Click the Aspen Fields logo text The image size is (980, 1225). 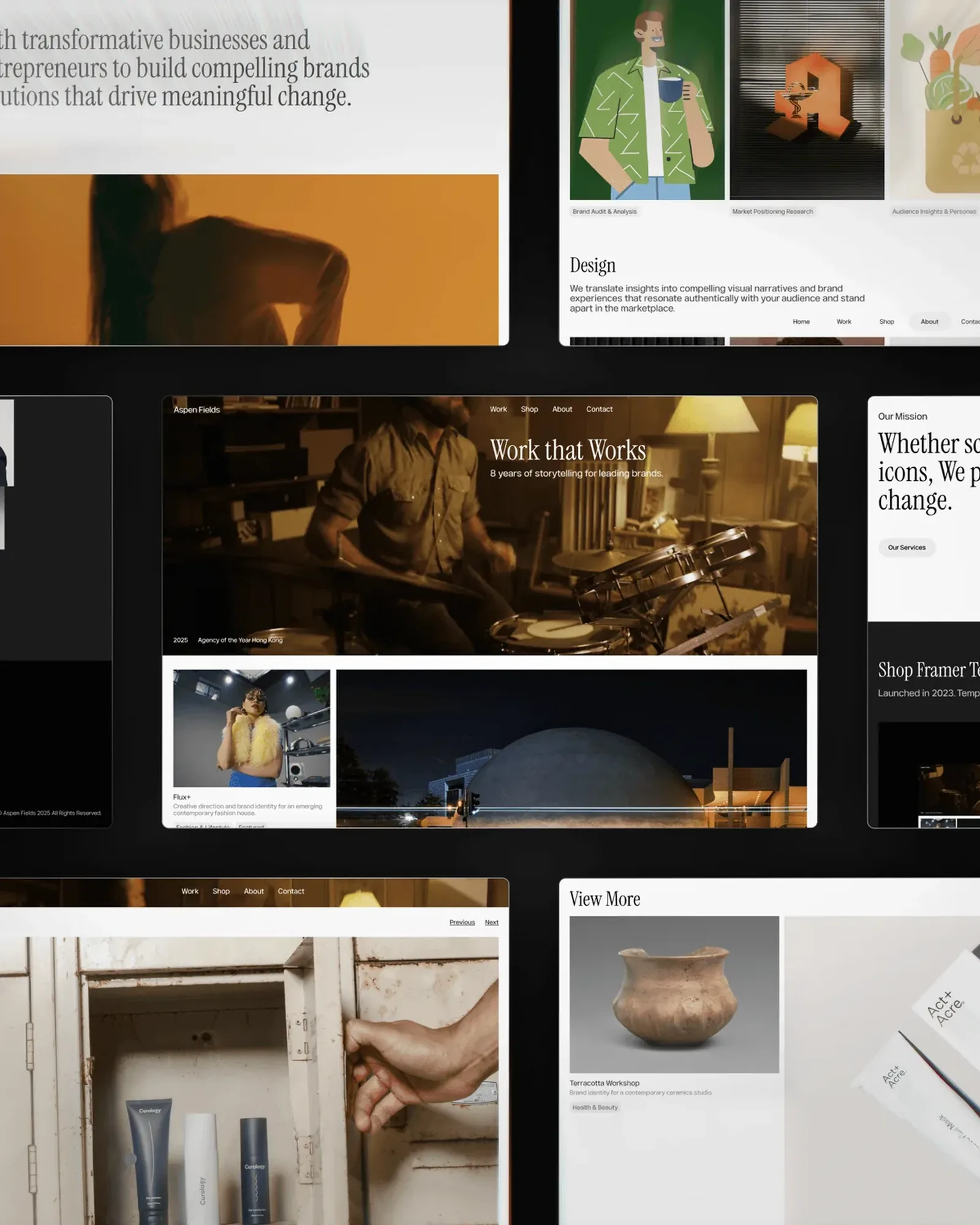(x=197, y=410)
